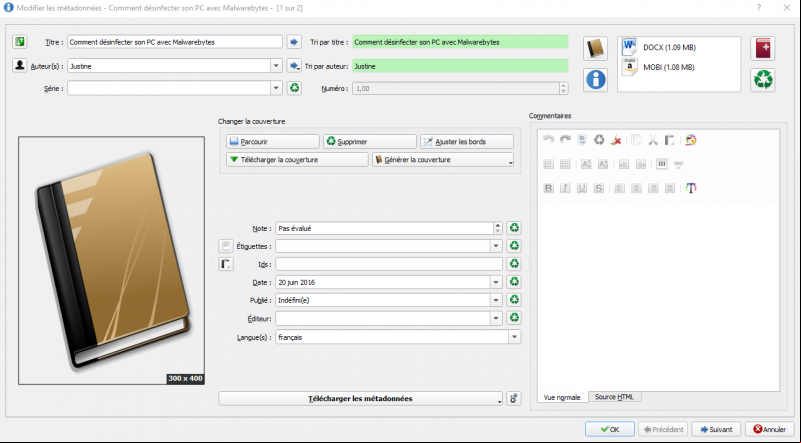Align comment text left

(619, 188)
